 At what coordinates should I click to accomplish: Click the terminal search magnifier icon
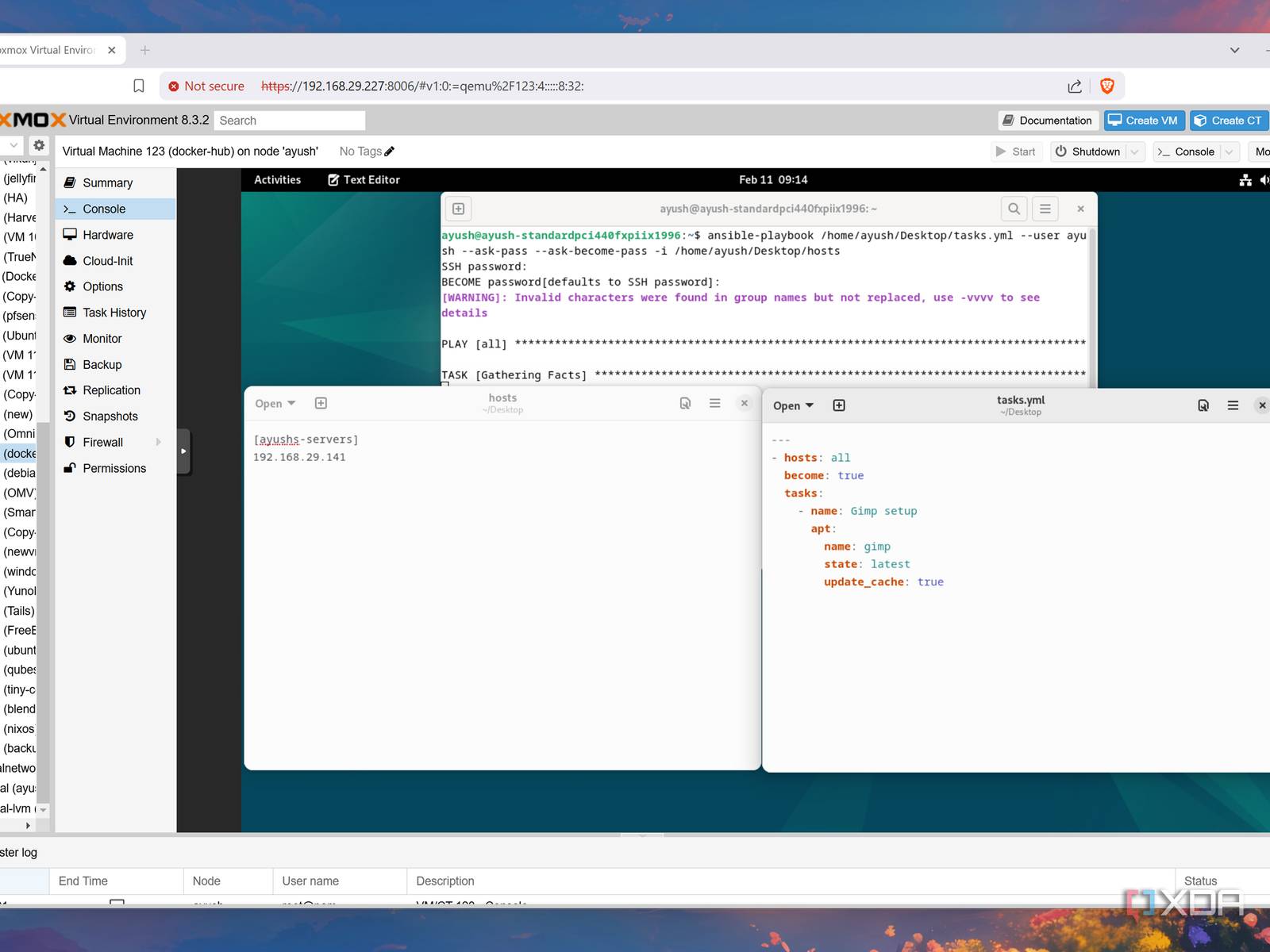click(1014, 209)
